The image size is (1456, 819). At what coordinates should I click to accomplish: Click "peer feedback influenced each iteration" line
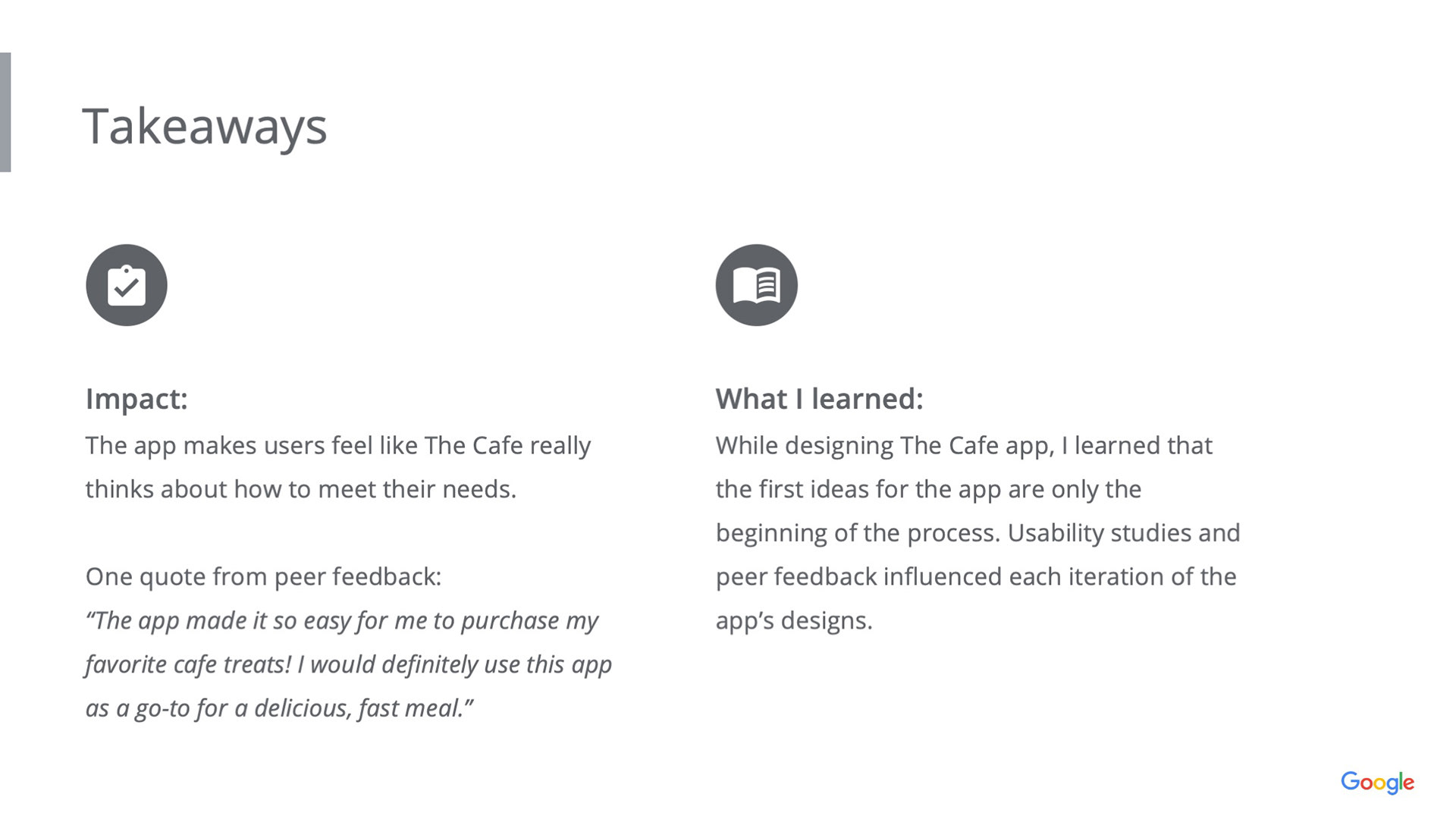975,576
